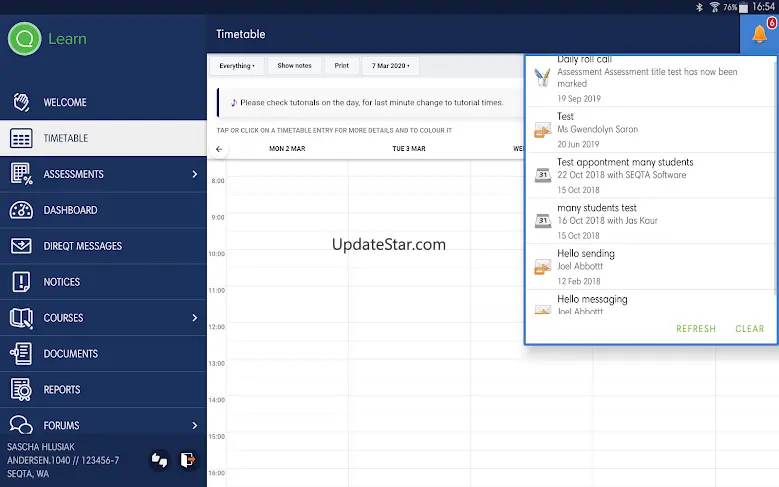Click message icon beside Test notification
The width and height of the screenshot is (779, 487).
543,130
